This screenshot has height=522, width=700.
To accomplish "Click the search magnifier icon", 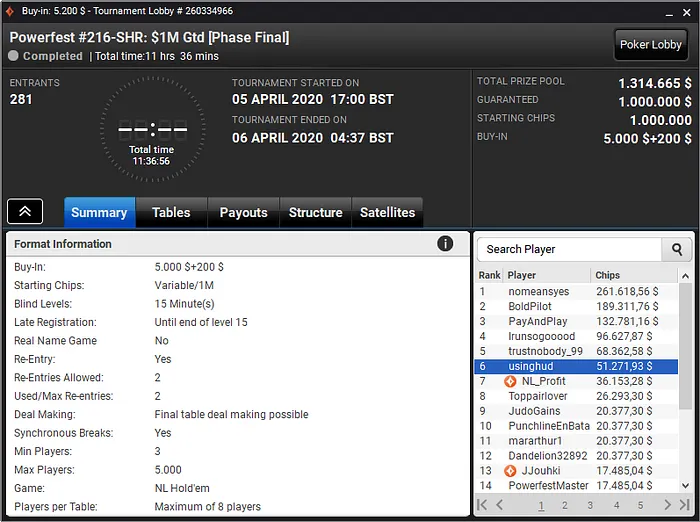I will pyautogui.click(x=676, y=249).
